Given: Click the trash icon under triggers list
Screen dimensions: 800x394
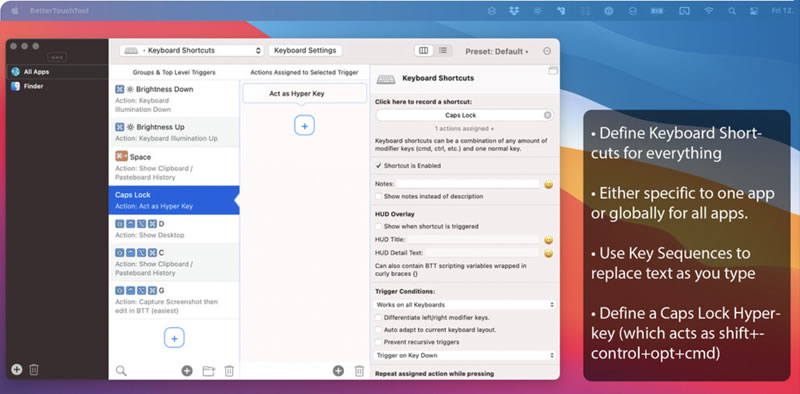Looking at the screenshot, I should click(230, 371).
